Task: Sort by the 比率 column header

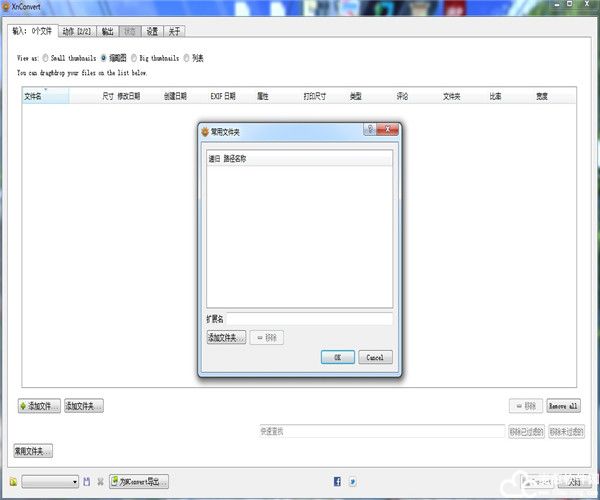Action: (495, 96)
